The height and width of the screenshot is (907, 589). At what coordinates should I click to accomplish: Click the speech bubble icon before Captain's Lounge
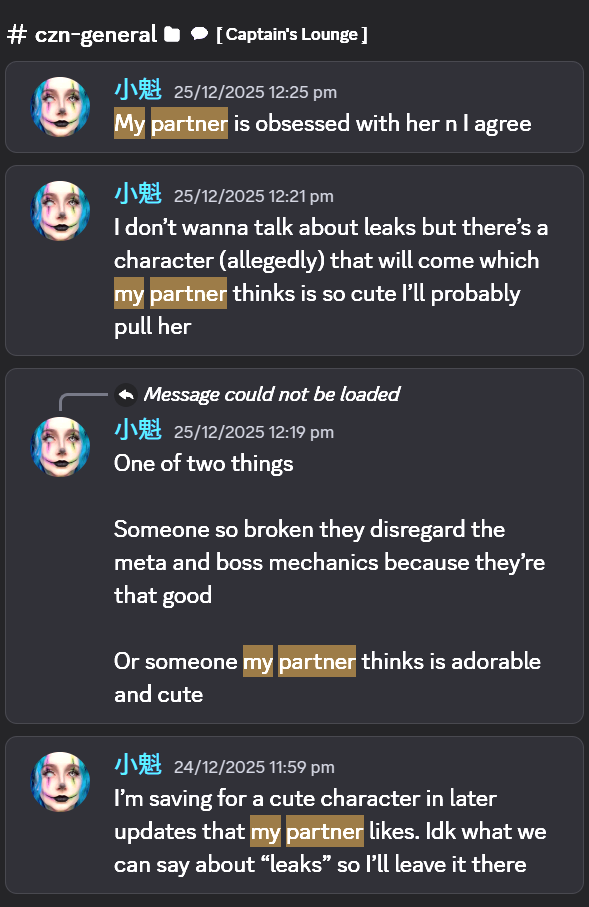[x=199, y=35]
